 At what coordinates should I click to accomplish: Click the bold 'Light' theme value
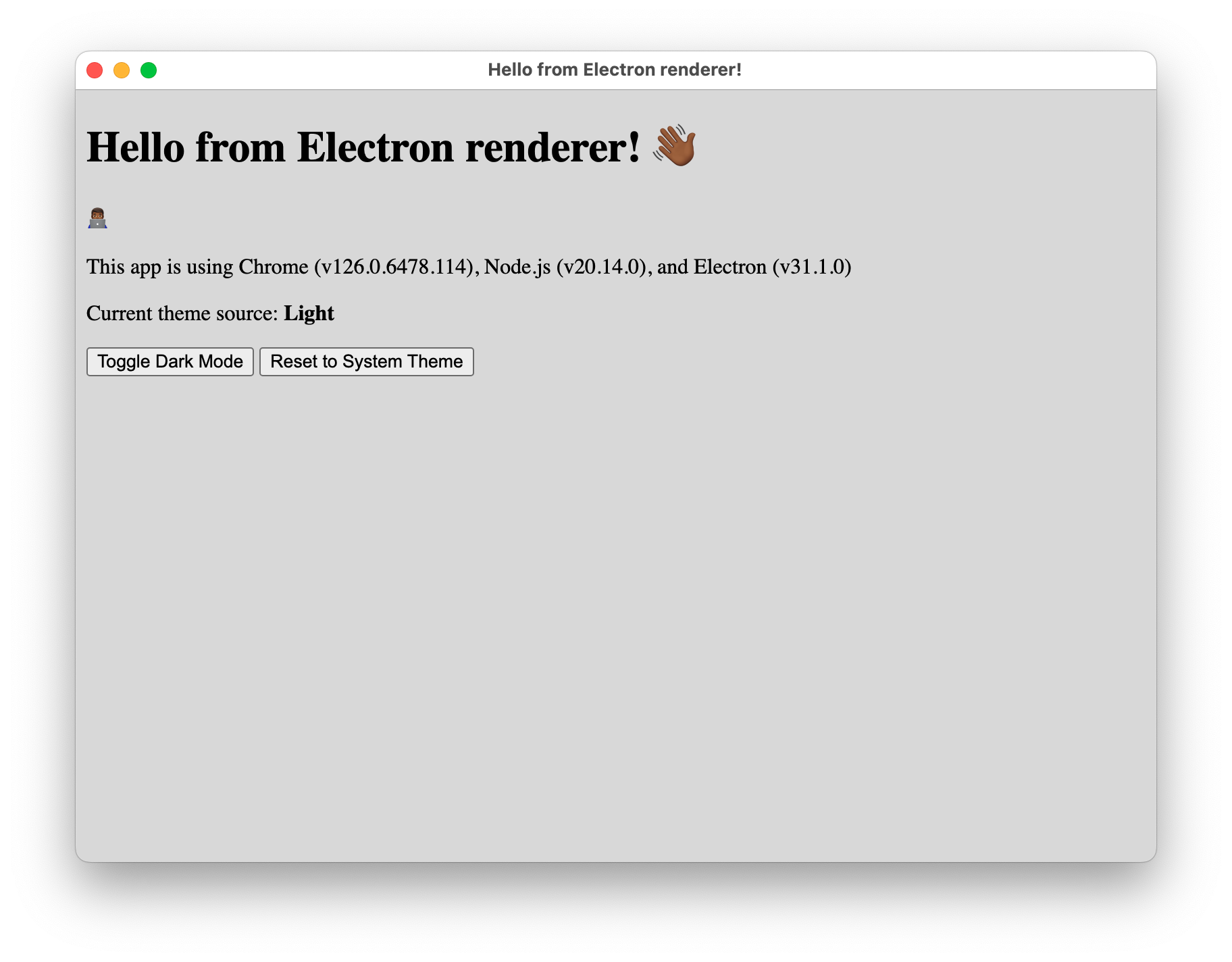[x=309, y=313]
